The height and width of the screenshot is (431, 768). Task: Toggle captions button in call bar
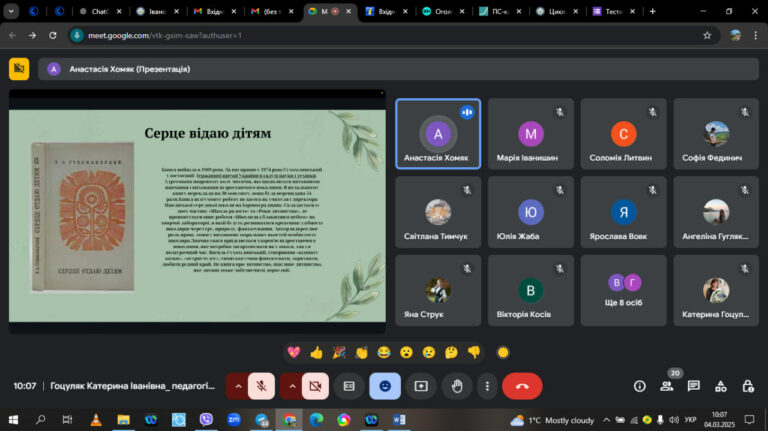click(x=349, y=386)
